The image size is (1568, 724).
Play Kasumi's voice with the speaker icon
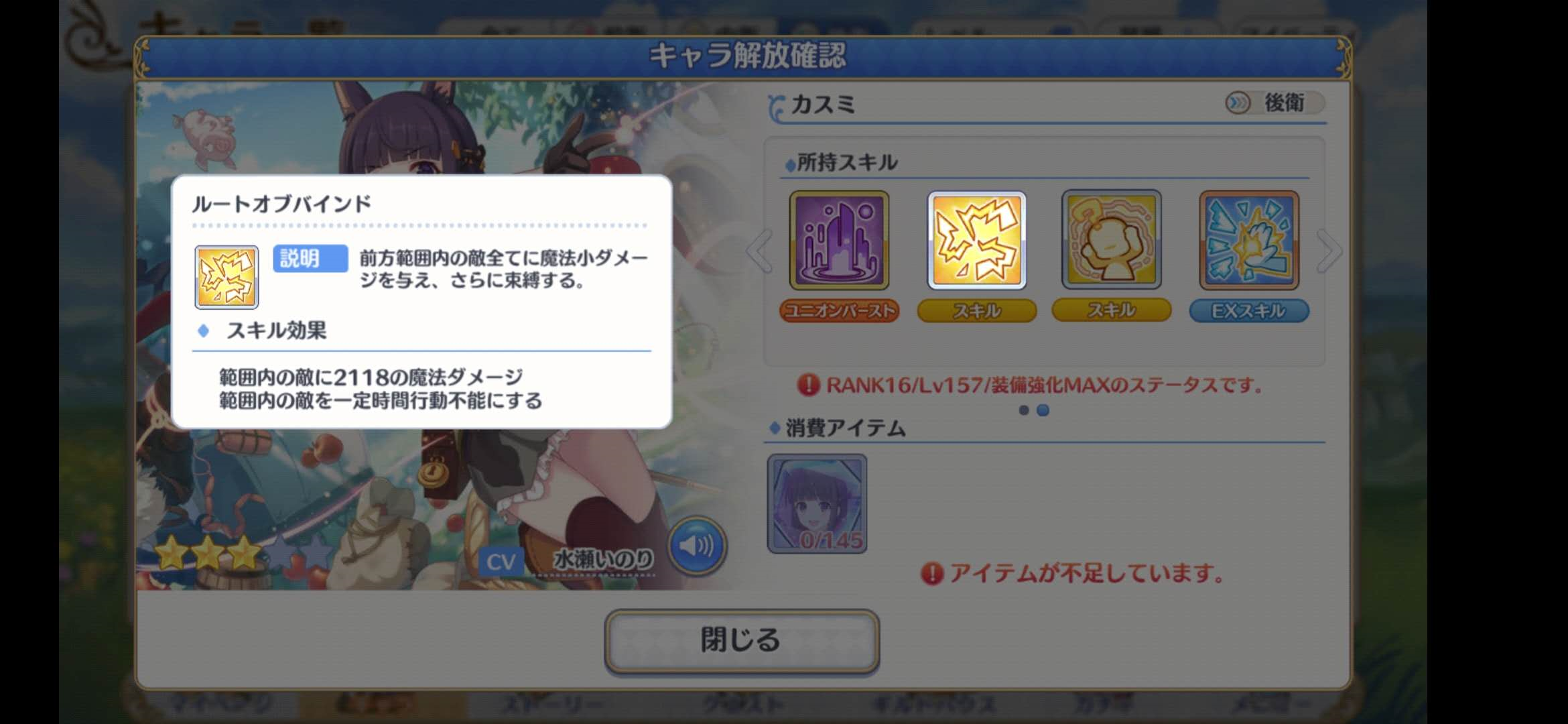[x=697, y=546]
